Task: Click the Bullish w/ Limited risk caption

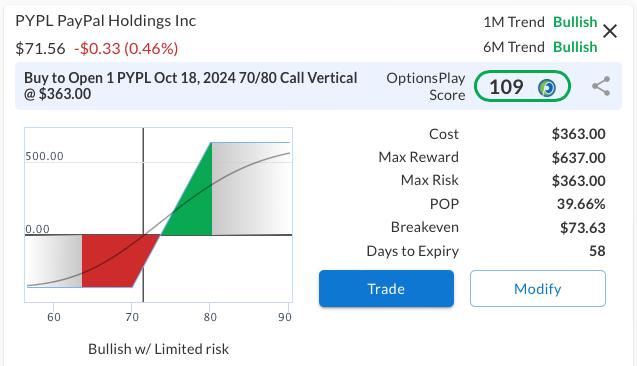Action: (158, 349)
